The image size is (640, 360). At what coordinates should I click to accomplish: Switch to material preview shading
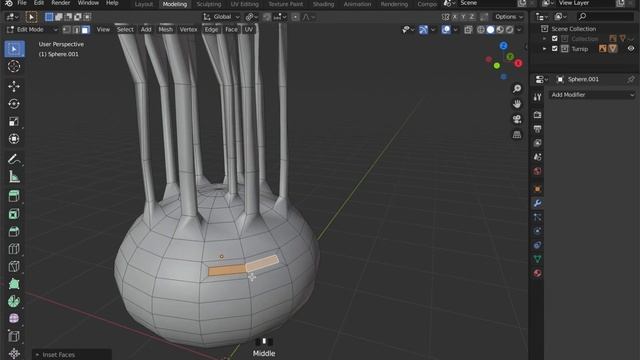[500, 29]
